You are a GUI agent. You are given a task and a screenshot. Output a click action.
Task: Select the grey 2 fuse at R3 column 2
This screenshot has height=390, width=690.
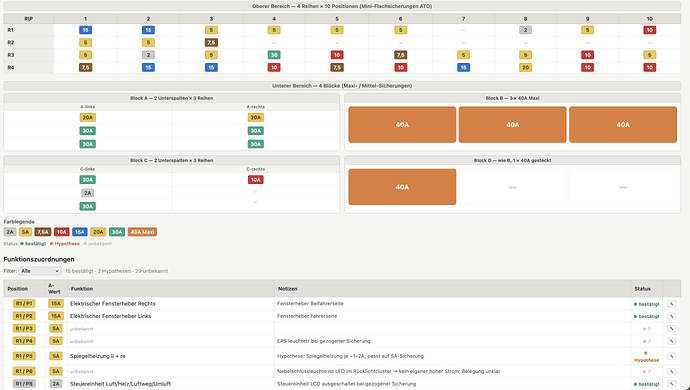148,55
